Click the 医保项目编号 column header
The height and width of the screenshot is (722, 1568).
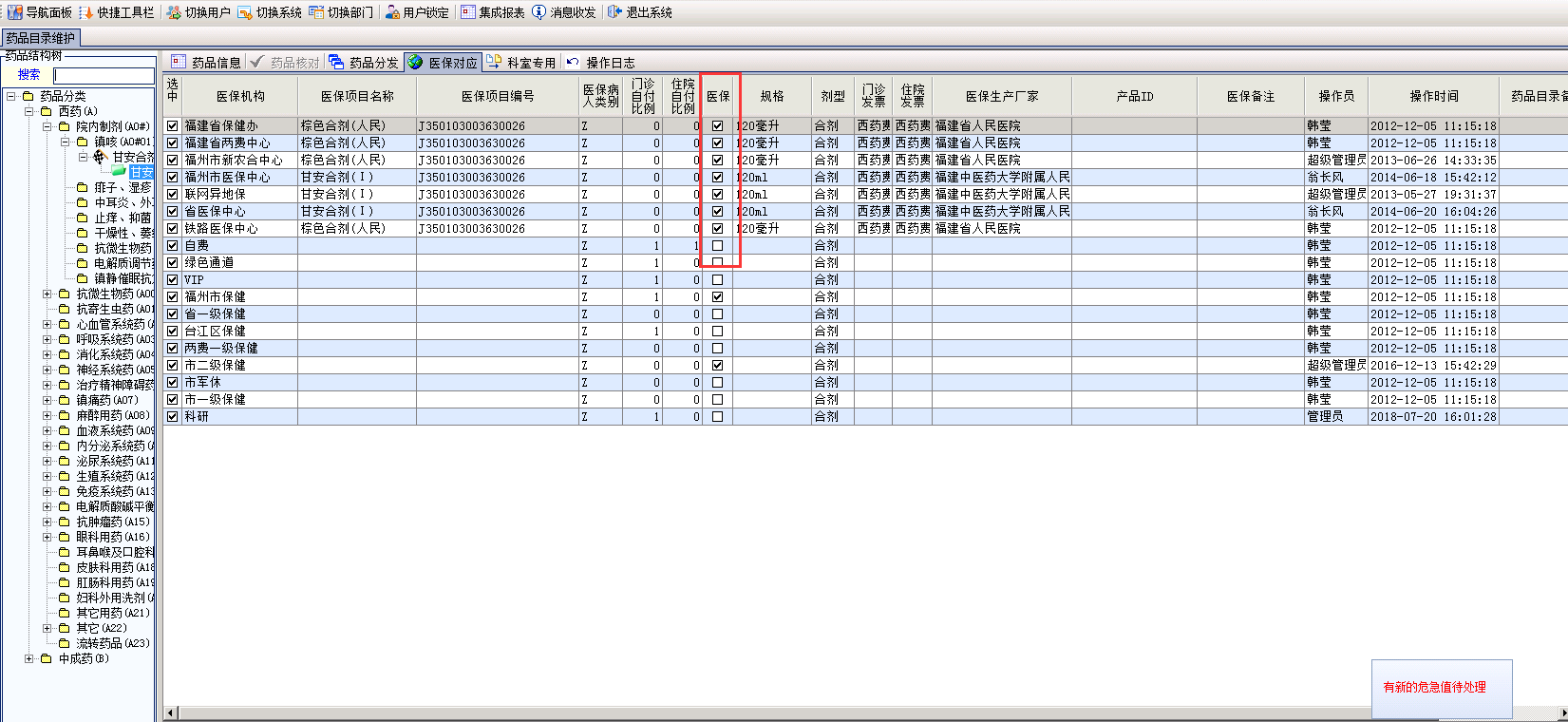498,96
